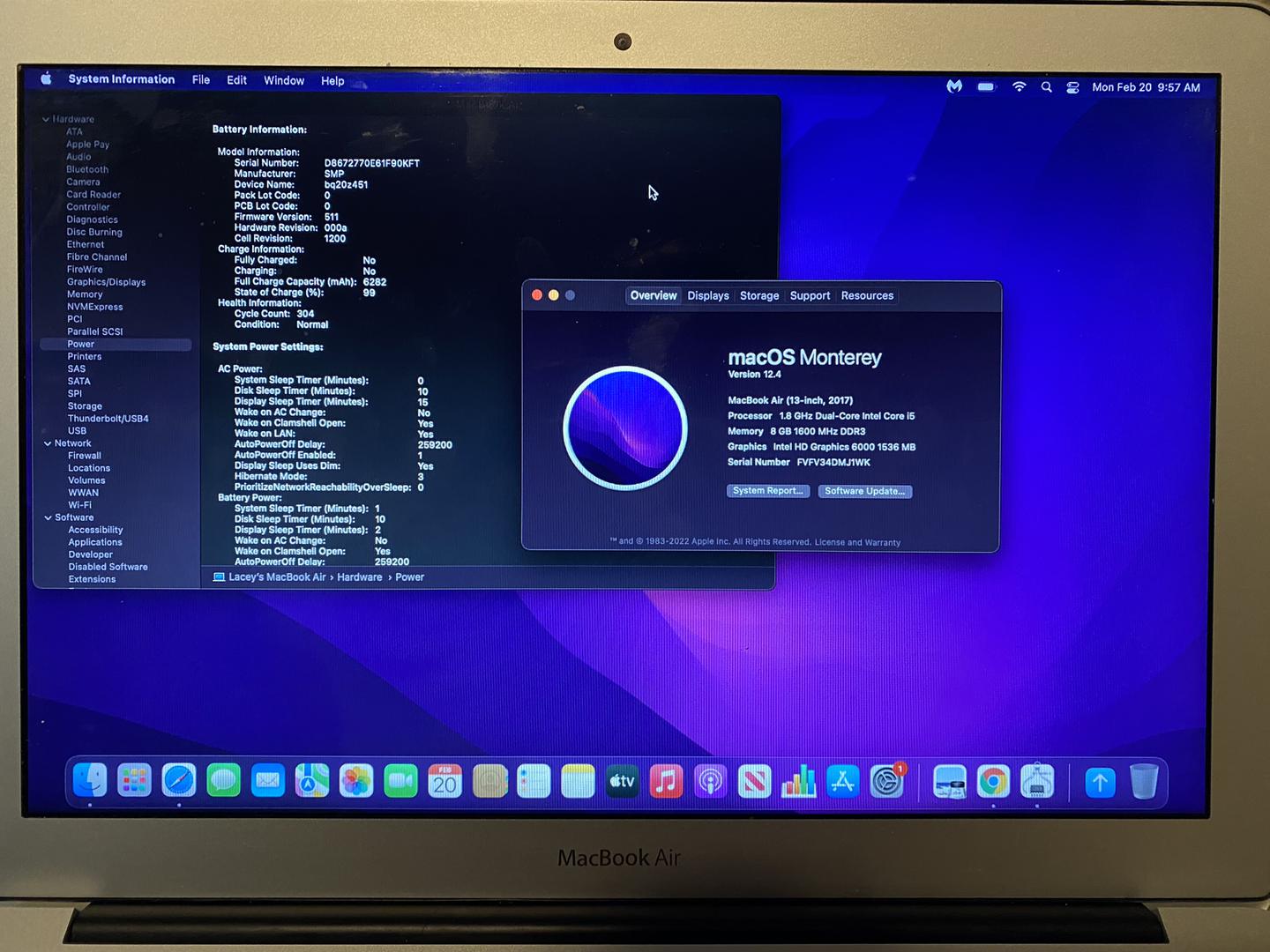Open Maps from the dock

(x=312, y=780)
